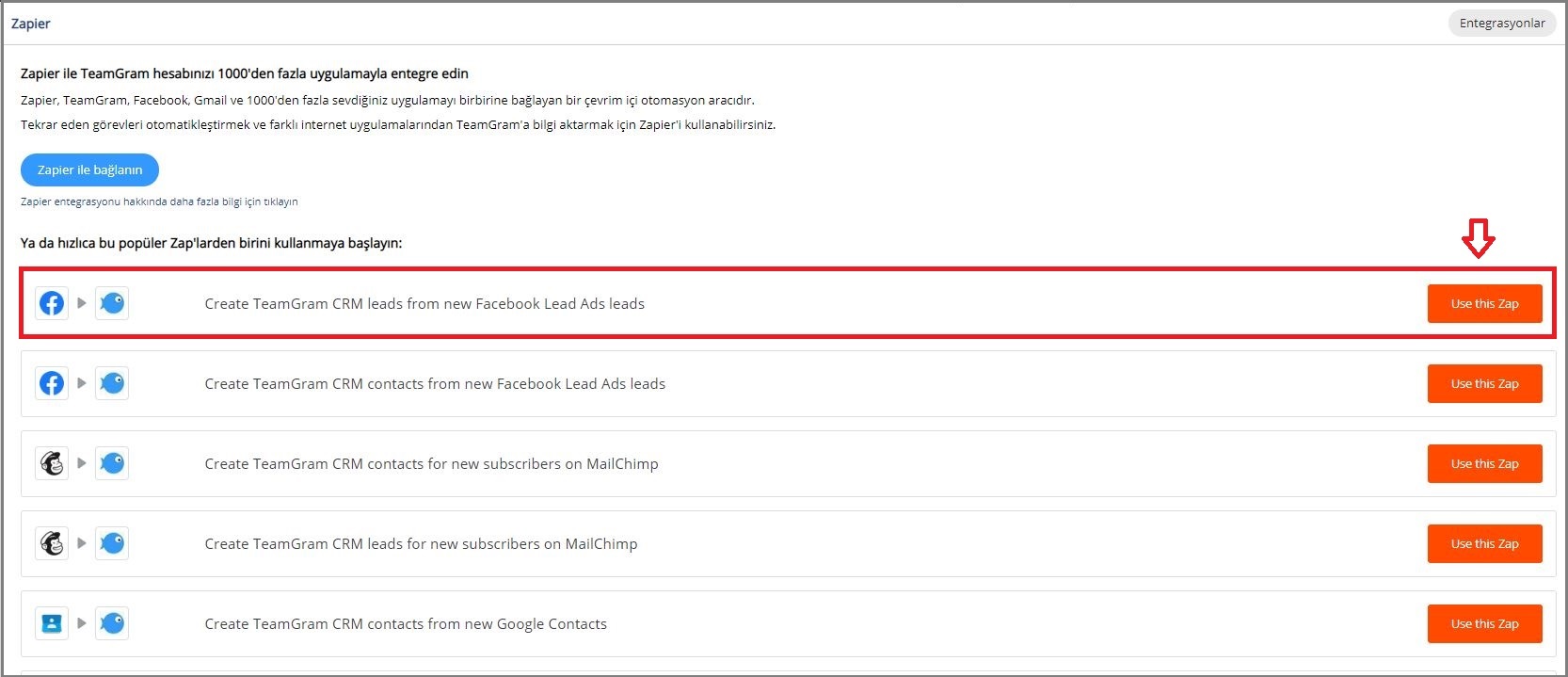
Task: Click the Zapier page title
Action: (31, 24)
